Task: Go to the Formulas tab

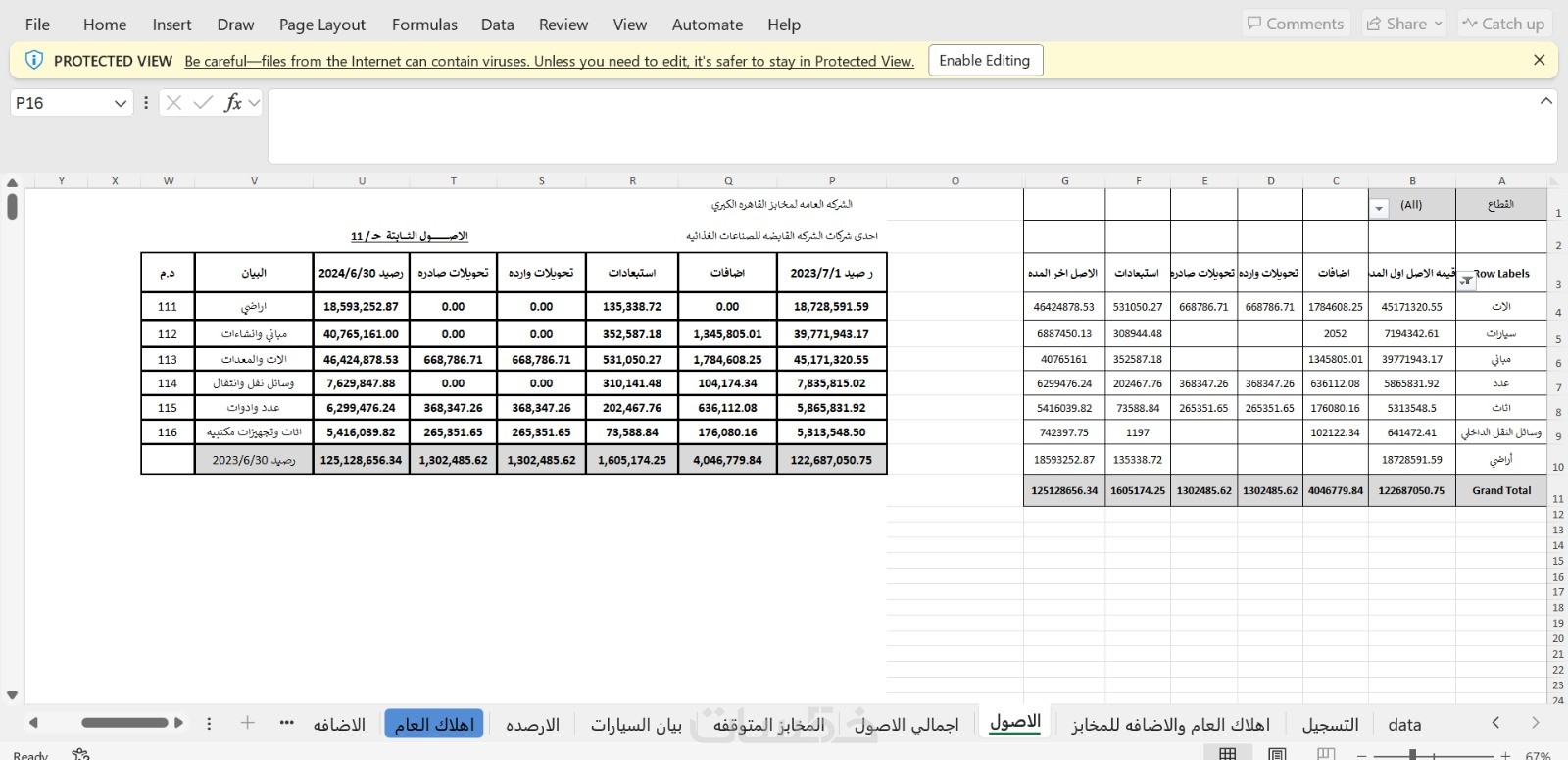Action: coord(424,25)
